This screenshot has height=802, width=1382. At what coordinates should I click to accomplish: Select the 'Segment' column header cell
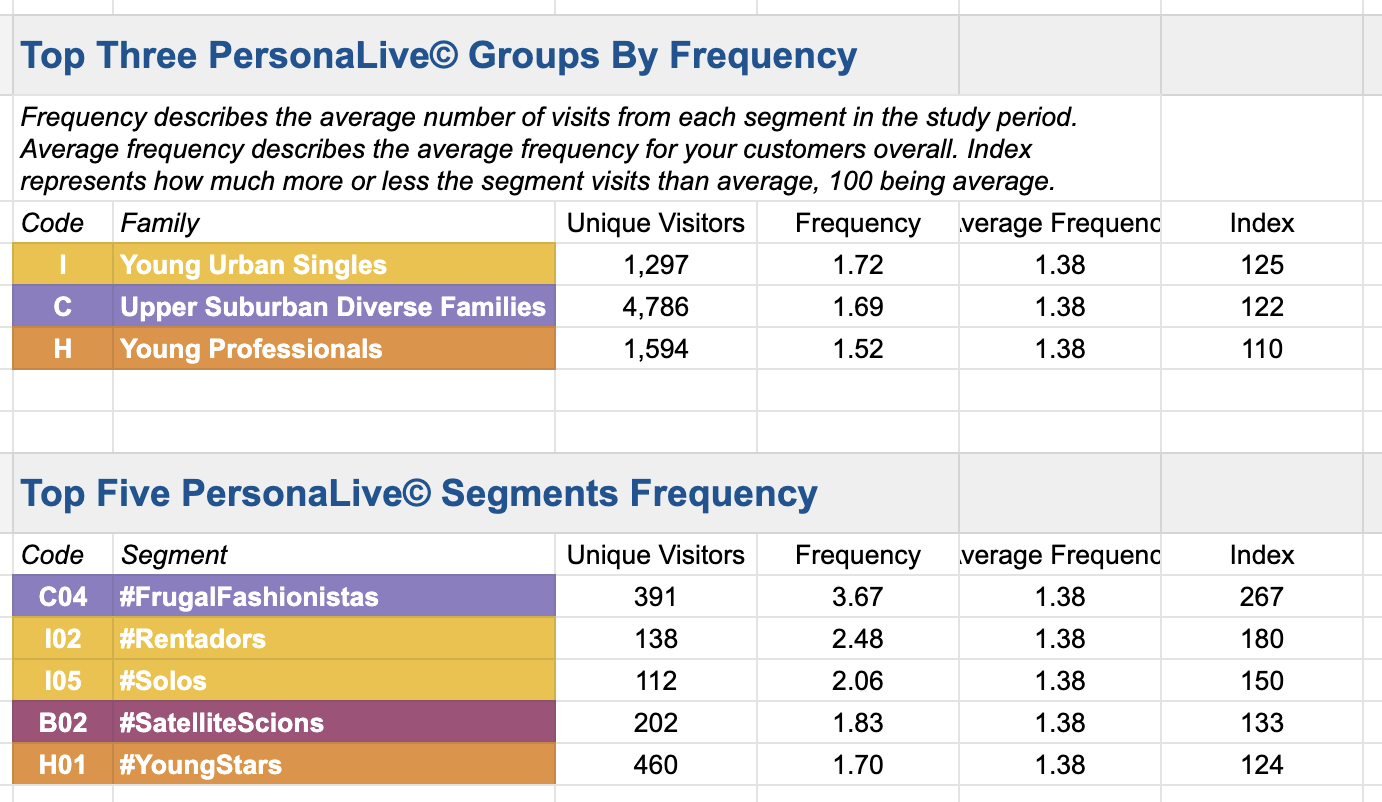point(334,555)
